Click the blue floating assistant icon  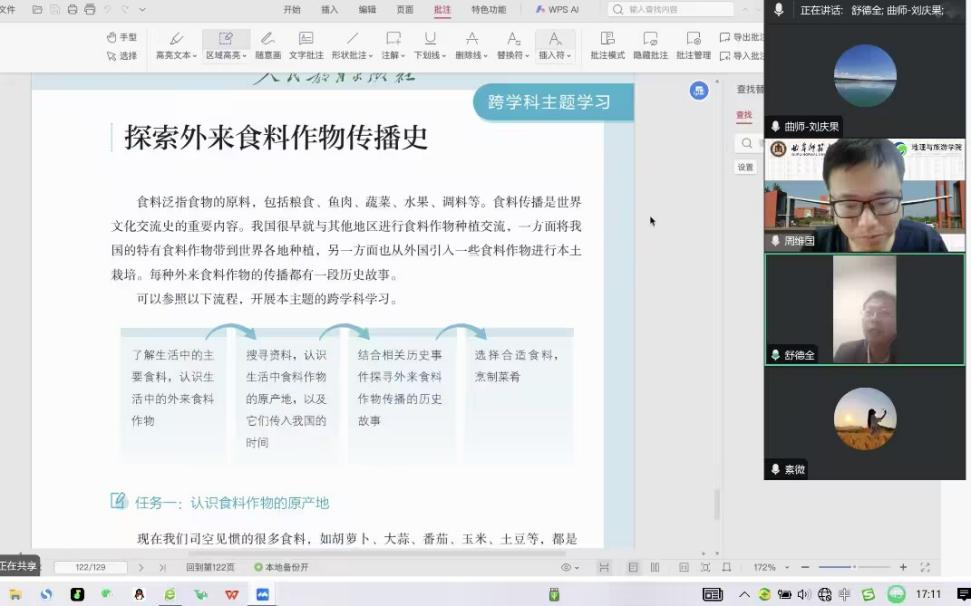click(698, 91)
